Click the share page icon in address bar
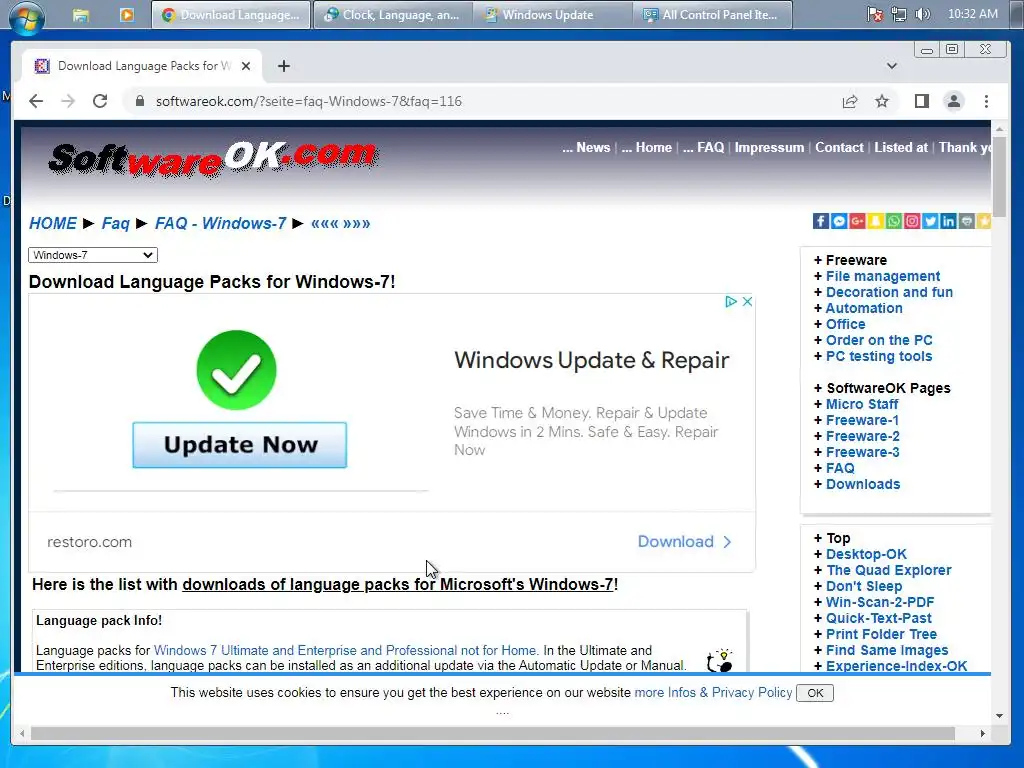 (850, 101)
